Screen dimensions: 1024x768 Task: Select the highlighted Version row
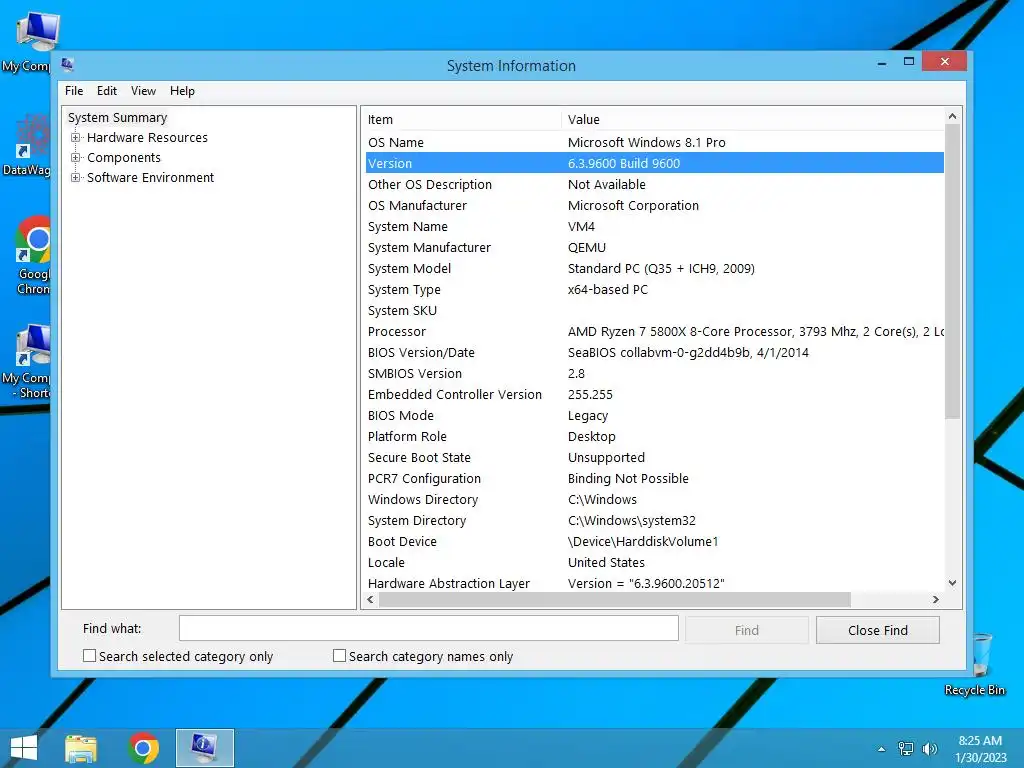click(x=654, y=163)
